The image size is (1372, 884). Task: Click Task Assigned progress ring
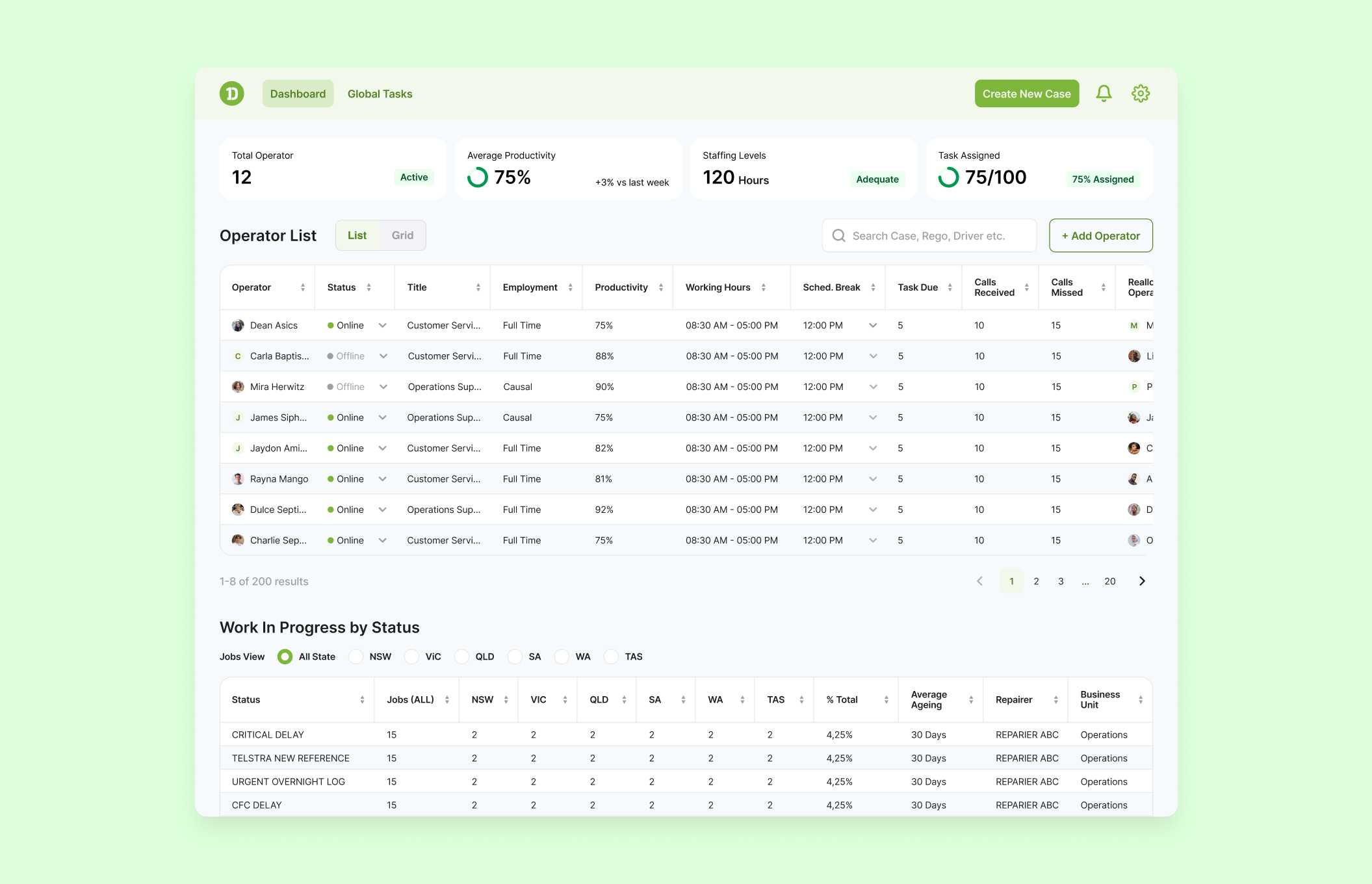[x=948, y=177]
